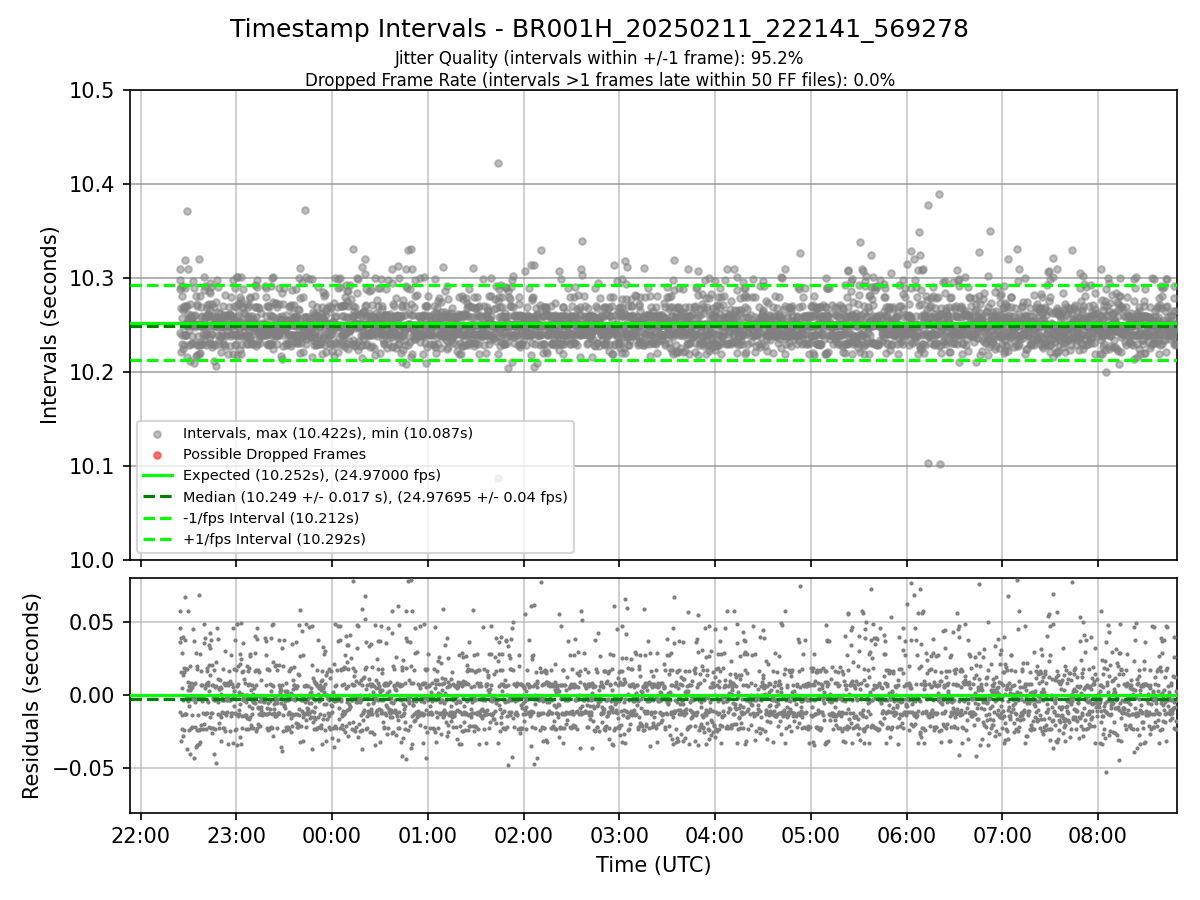
Task: Click the 23:00 time tick label
Action: tap(236, 834)
